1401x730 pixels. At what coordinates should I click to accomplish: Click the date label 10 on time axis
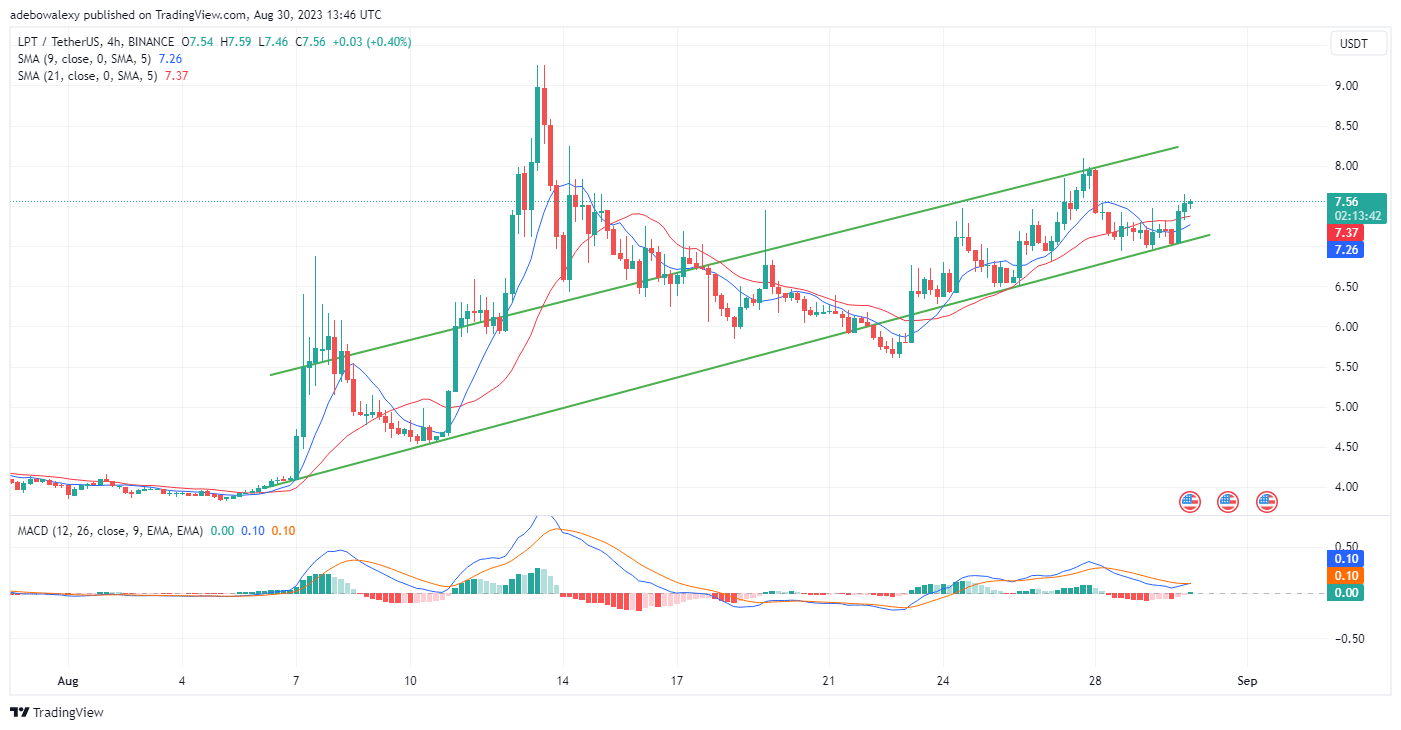click(x=410, y=680)
